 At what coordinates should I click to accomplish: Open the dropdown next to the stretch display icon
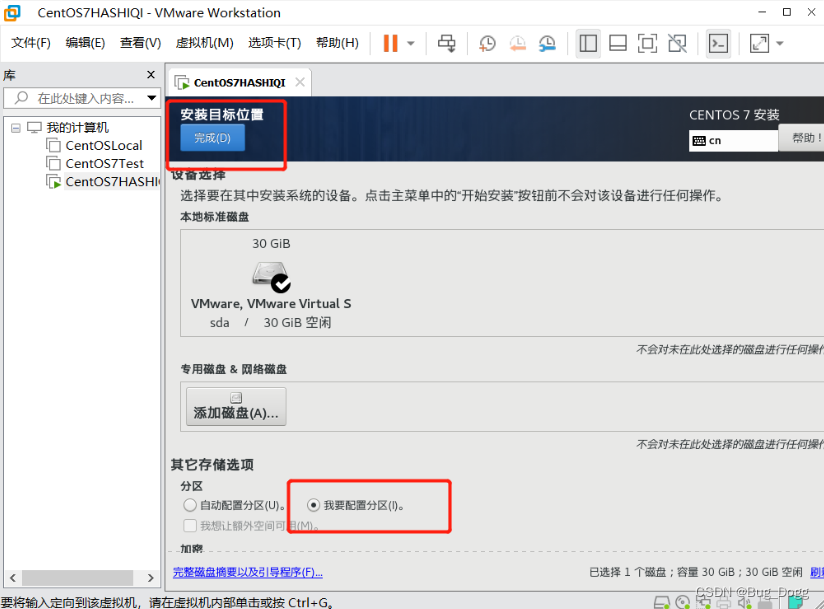[780, 44]
